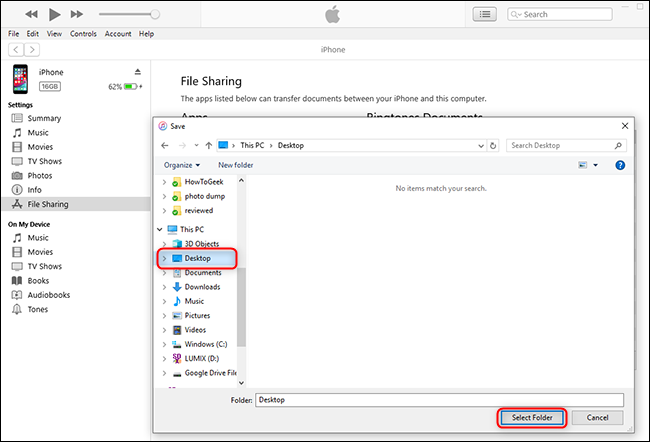This screenshot has height=442, width=650.
Task: Click the Search Desktop field
Action: 566,146
